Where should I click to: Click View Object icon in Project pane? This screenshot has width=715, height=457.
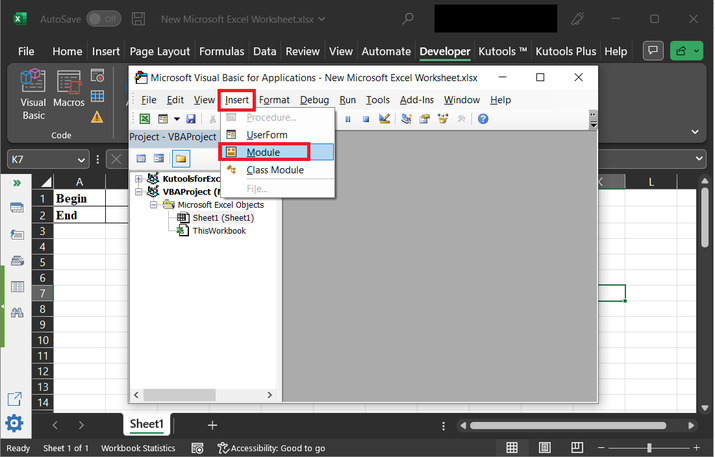coord(159,159)
